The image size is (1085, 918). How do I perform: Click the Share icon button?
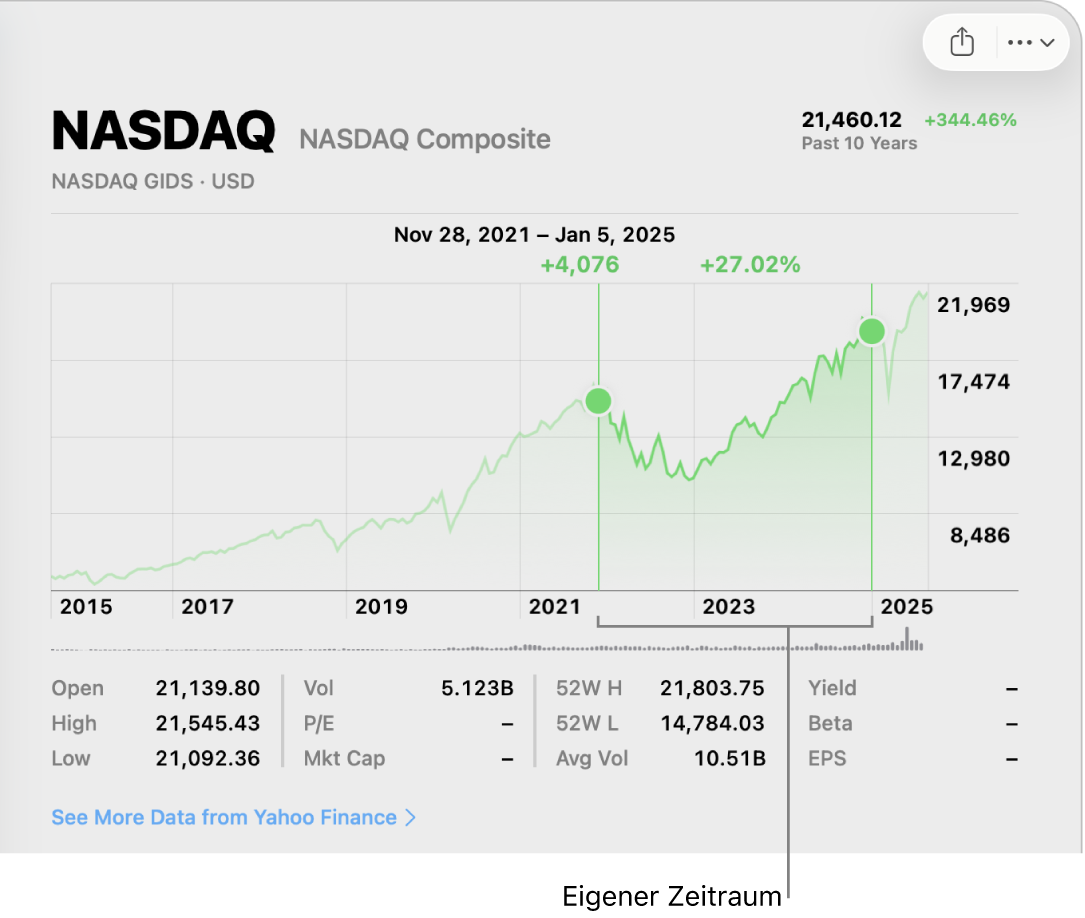click(961, 43)
